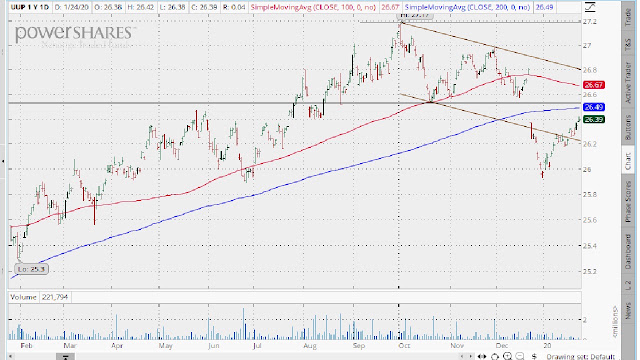Open the Phase Scores sidebar tab
The image size is (640, 360).
click(629, 202)
